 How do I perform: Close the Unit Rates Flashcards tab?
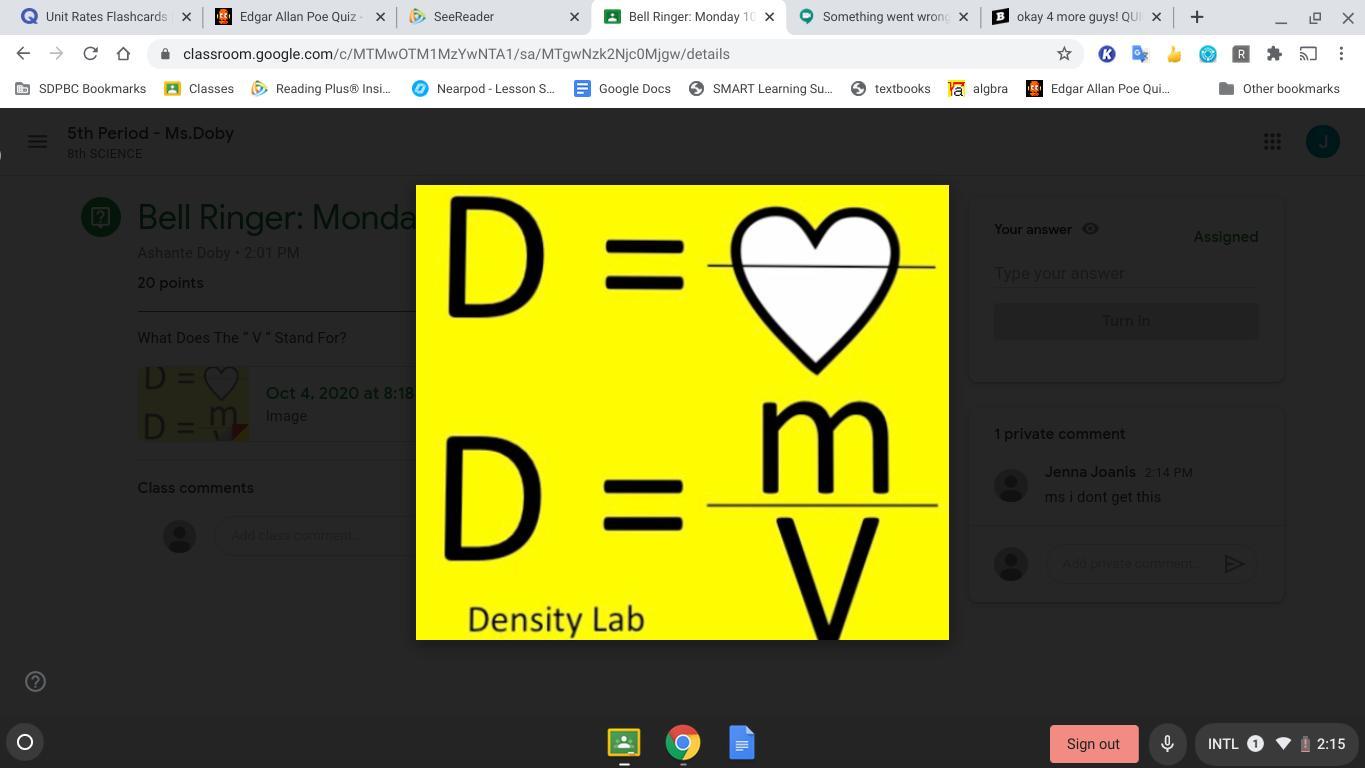tap(186, 17)
